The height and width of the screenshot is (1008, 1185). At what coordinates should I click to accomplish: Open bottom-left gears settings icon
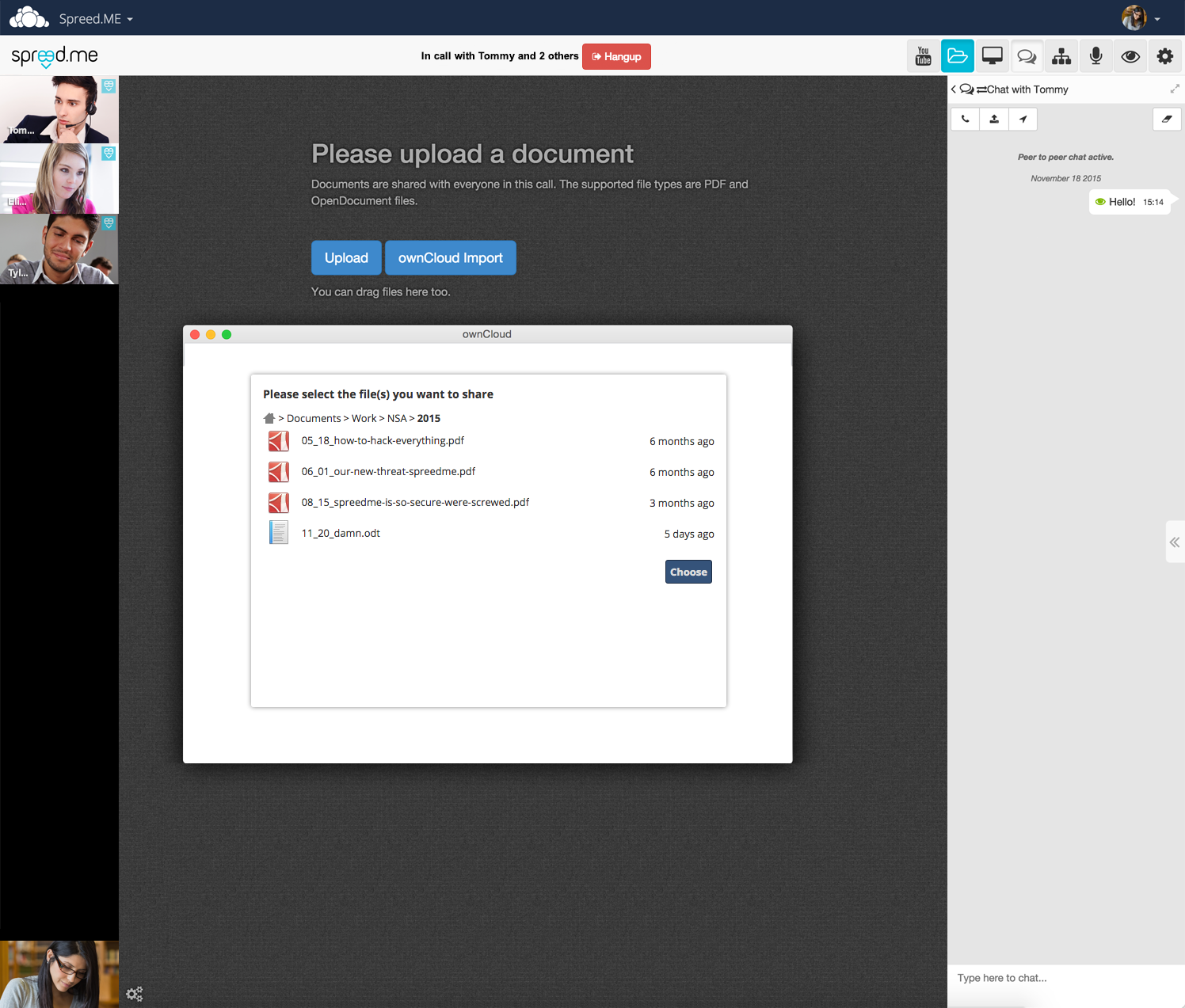coord(135,994)
